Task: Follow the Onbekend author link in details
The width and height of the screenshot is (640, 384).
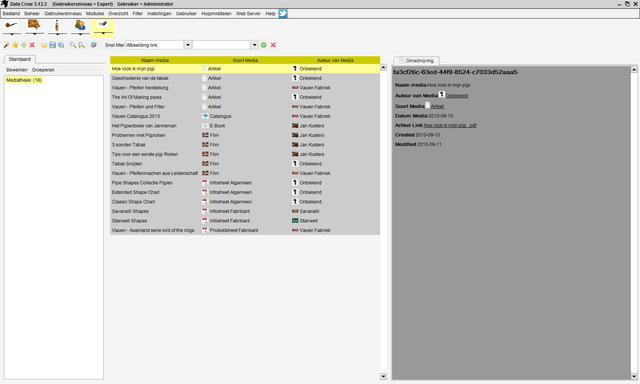Action: pos(457,95)
